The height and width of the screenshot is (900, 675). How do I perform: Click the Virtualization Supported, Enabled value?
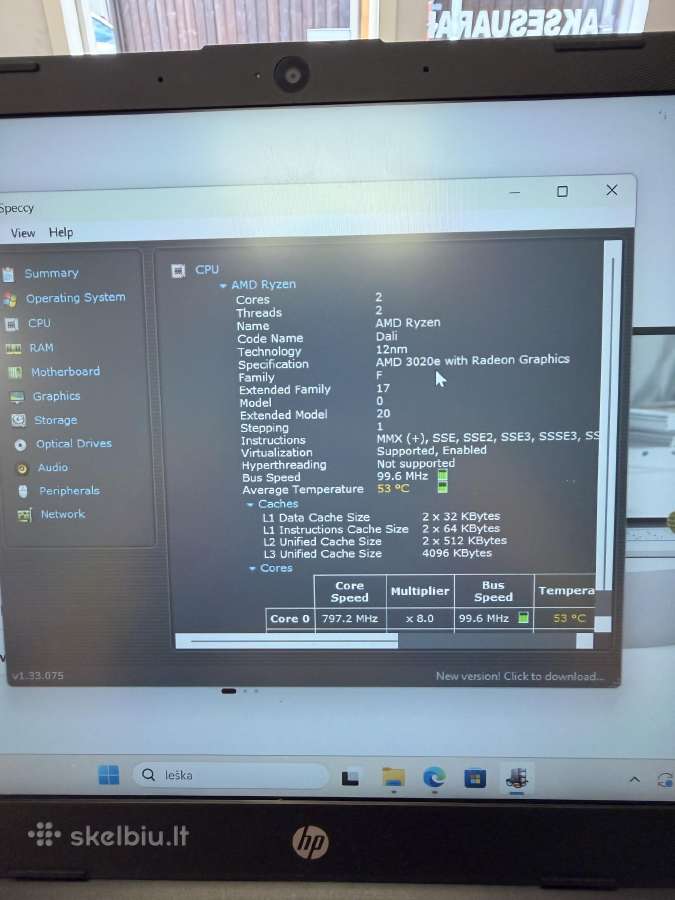coord(432,451)
